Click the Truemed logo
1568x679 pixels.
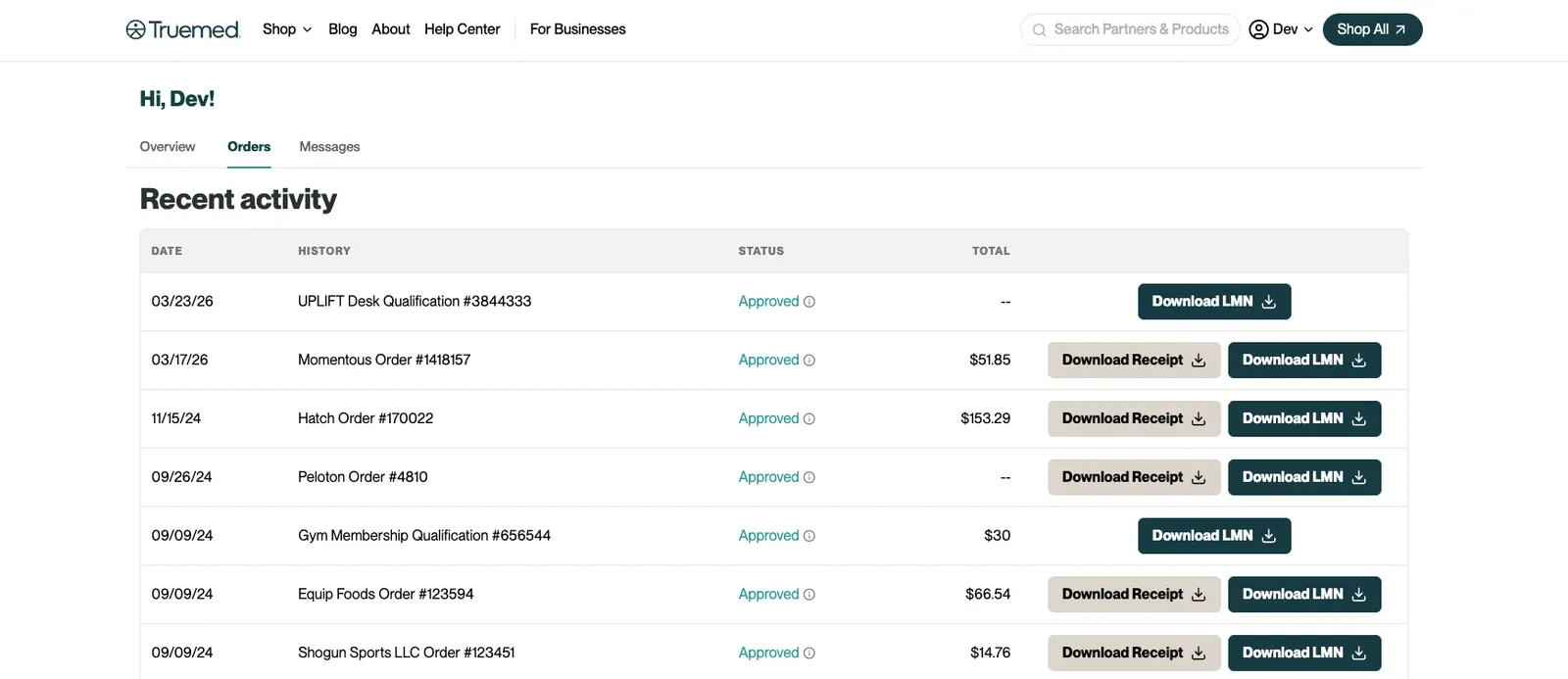(x=182, y=29)
